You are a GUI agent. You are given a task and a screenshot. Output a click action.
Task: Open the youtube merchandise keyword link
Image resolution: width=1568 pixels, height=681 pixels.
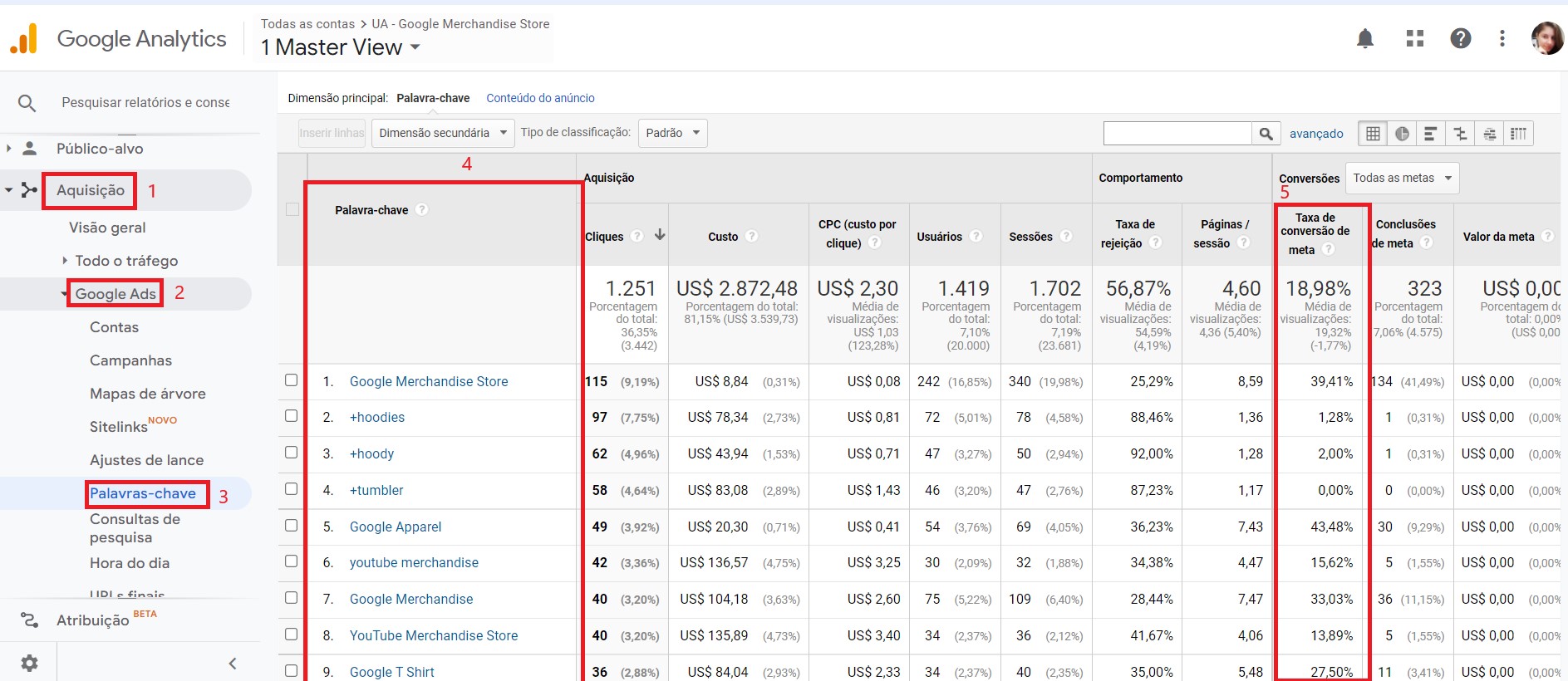click(x=414, y=562)
